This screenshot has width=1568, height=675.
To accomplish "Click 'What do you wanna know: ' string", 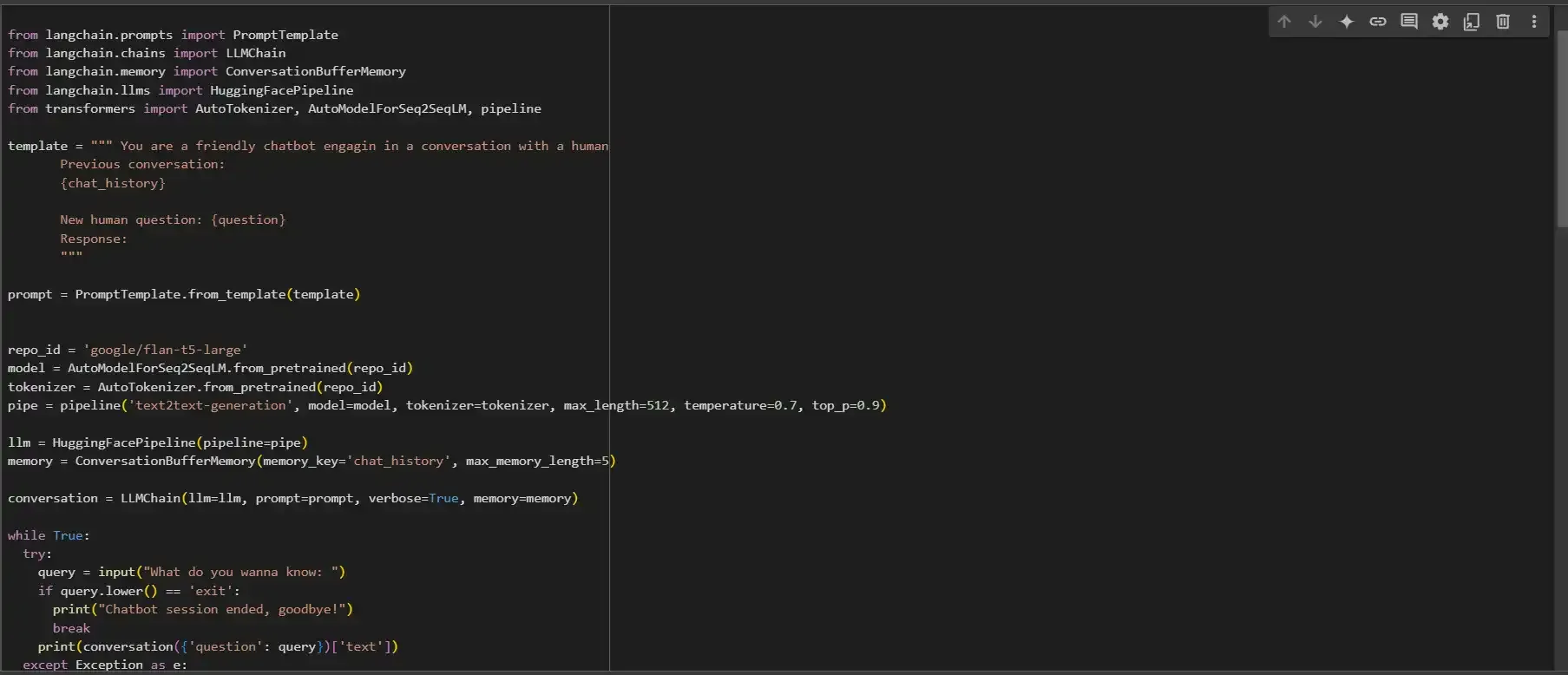I will pyautogui.click(x=240, y=572).
